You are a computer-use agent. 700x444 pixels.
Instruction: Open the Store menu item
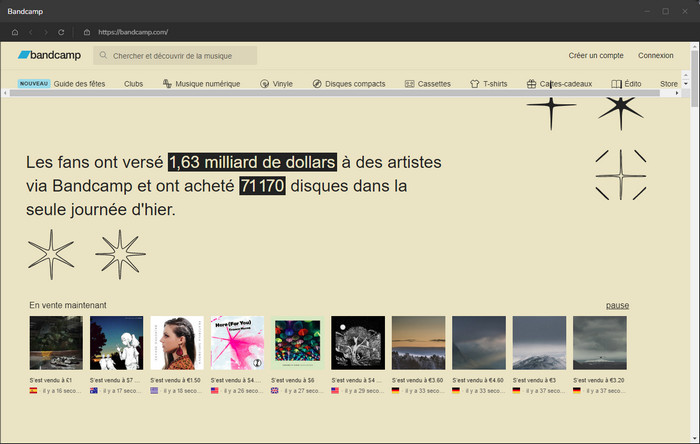point(669,84)
